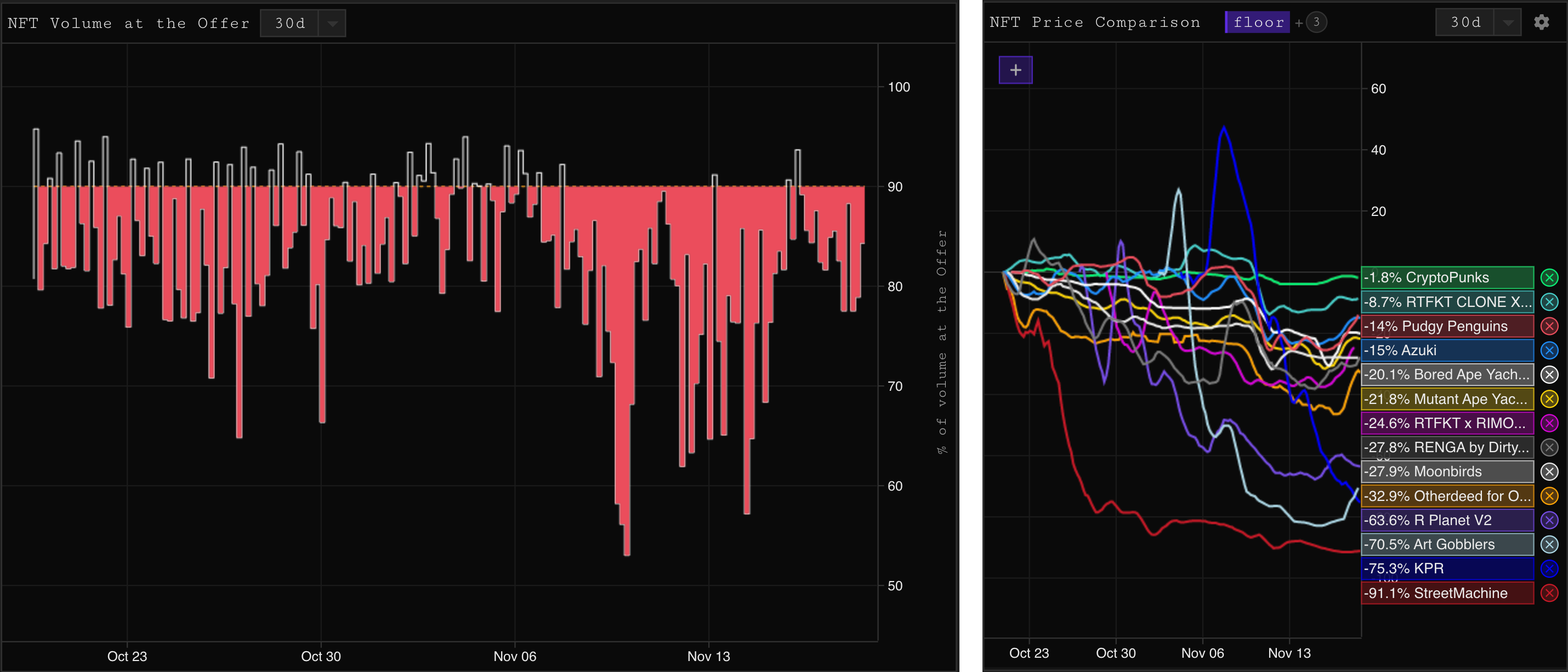Remove Moonbirds using its white X icon

click(x=1549, y=472)
